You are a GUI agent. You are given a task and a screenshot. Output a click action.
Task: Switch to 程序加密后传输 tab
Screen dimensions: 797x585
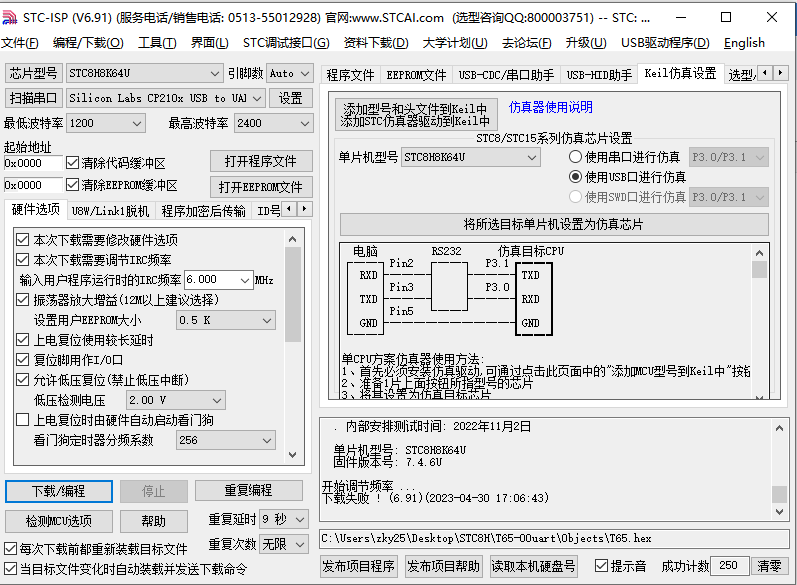[x=203, y=211]
